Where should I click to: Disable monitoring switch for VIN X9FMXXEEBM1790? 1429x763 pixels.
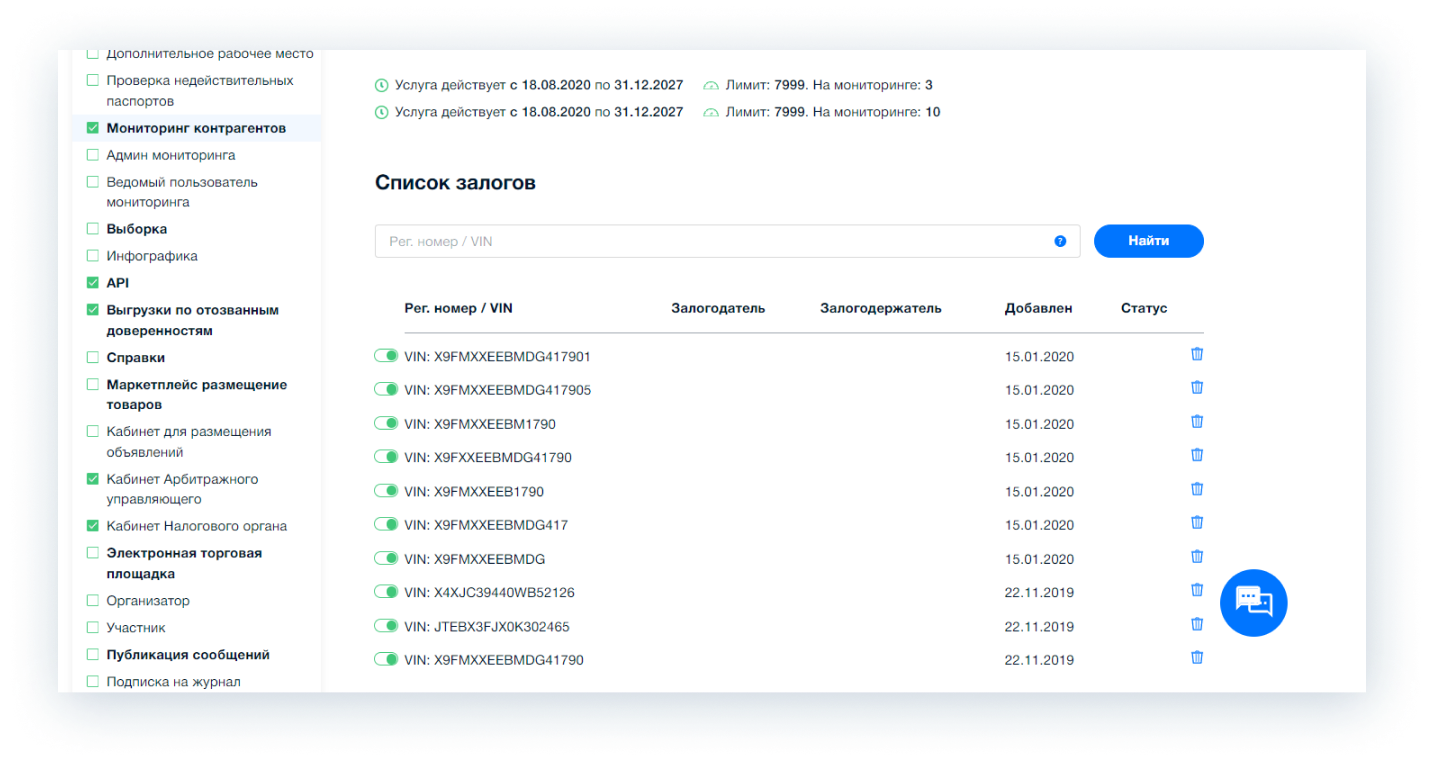(x=386, y=423)
